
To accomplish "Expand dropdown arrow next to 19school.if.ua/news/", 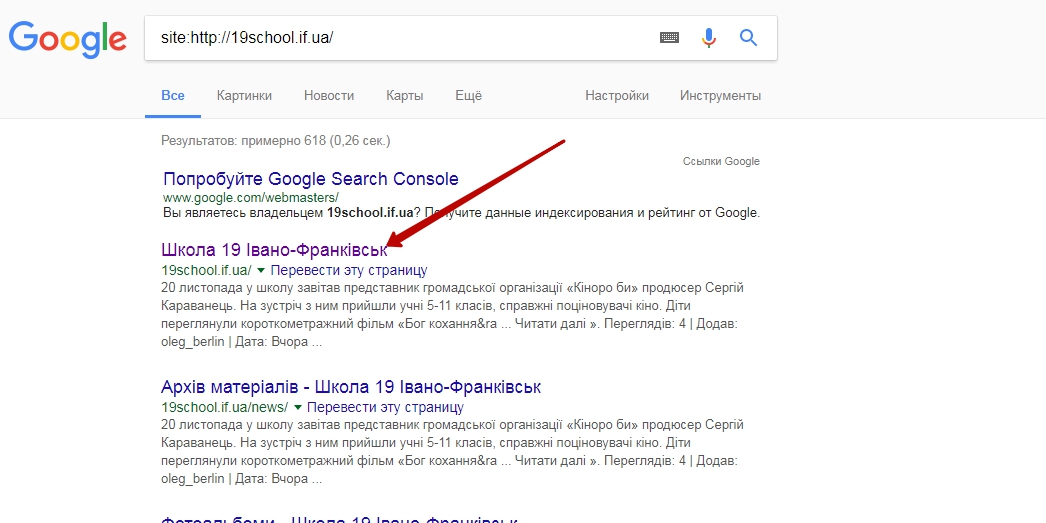I will tap(298, 407).
